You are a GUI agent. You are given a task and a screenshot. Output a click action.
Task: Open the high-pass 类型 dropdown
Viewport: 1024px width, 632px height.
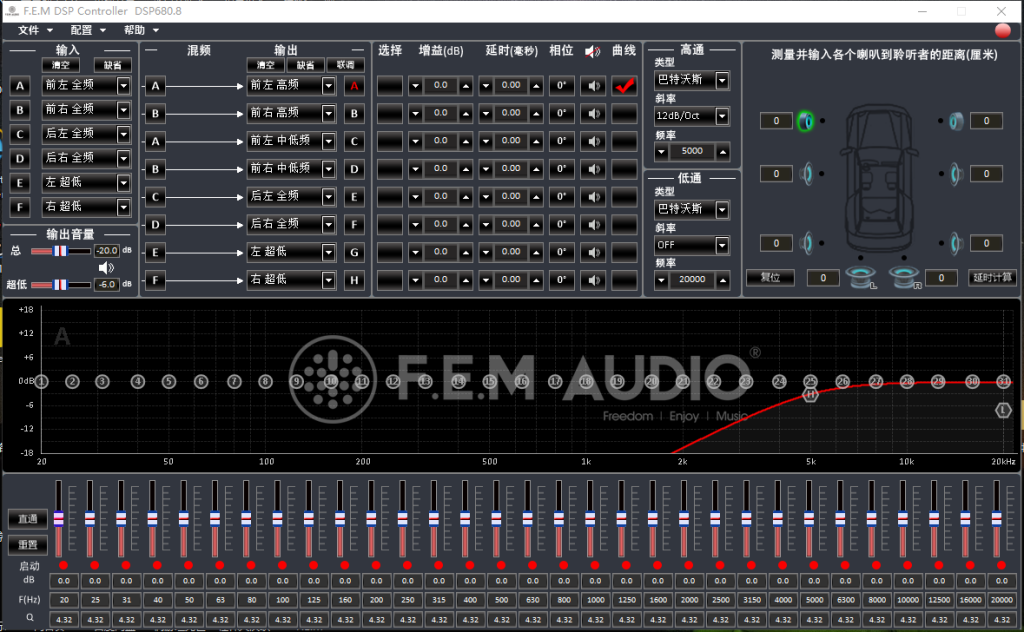722,80
